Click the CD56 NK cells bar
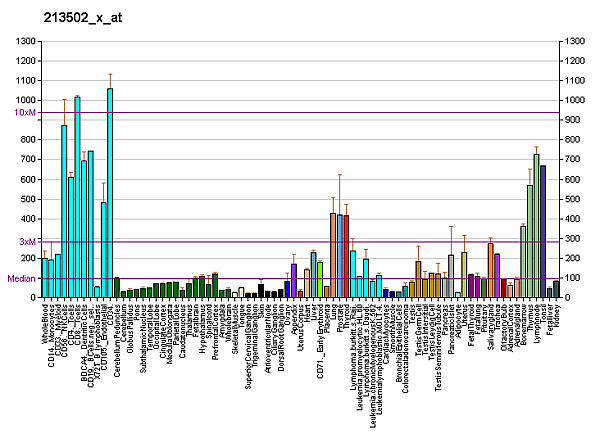This screenshot has width=600, height=434. click(64, 210)
